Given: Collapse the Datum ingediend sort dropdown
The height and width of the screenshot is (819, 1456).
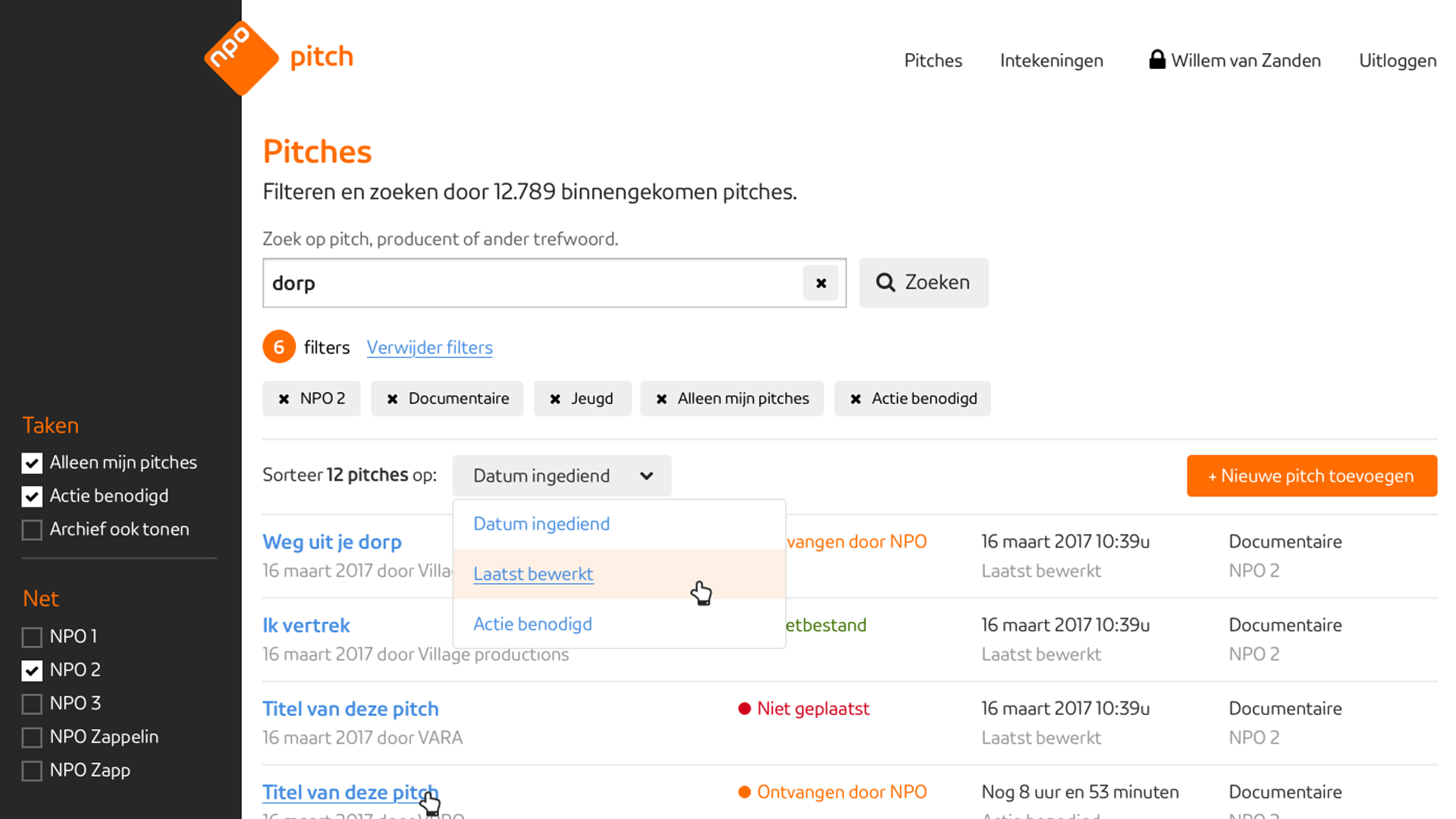Looking at the screenshot, I should pos(561,475).
